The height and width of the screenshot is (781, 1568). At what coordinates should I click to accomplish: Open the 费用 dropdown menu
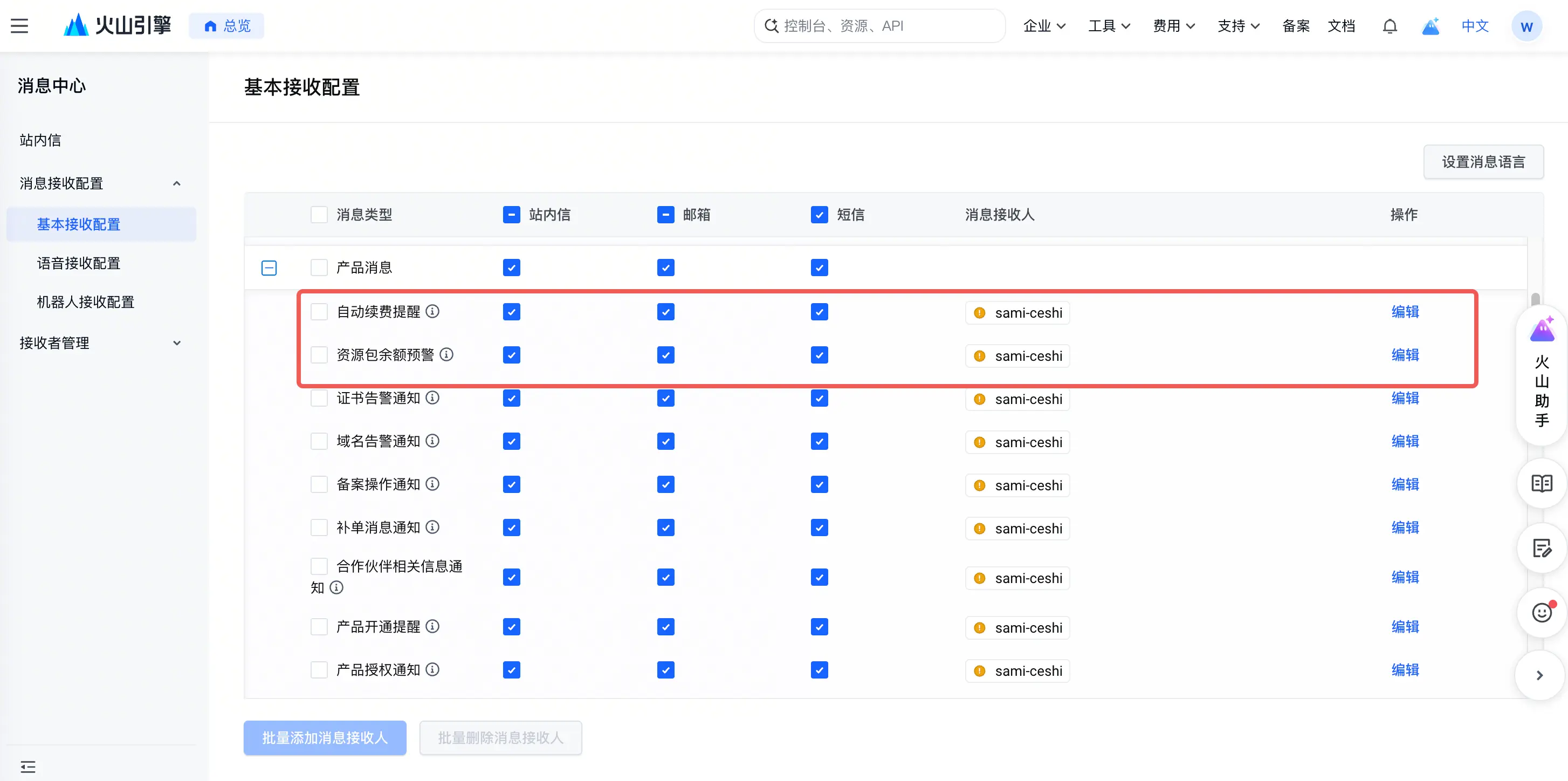pyautogui.click(x=1174, y=25)
